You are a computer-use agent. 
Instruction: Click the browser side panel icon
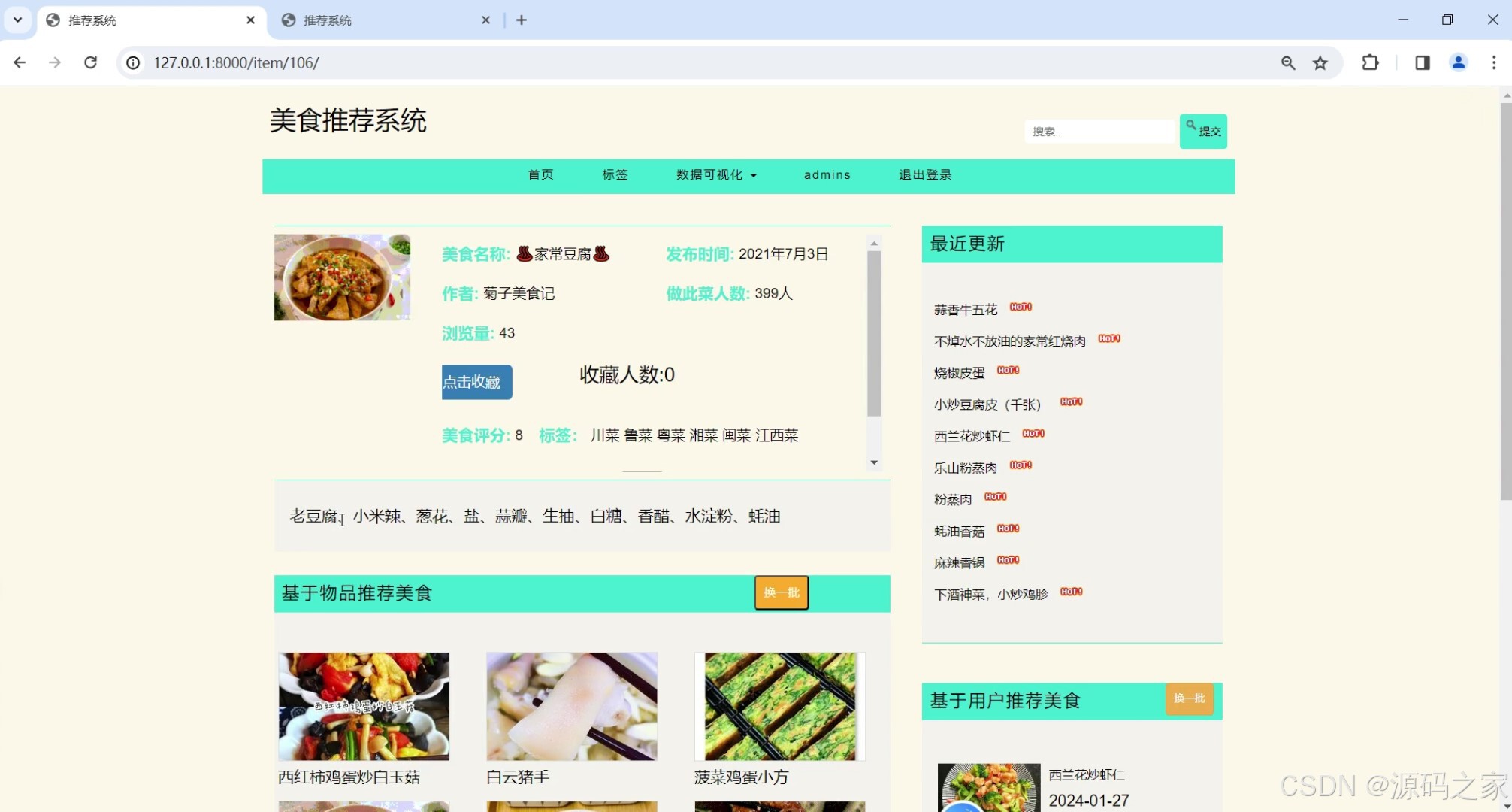pos(1421,62)
